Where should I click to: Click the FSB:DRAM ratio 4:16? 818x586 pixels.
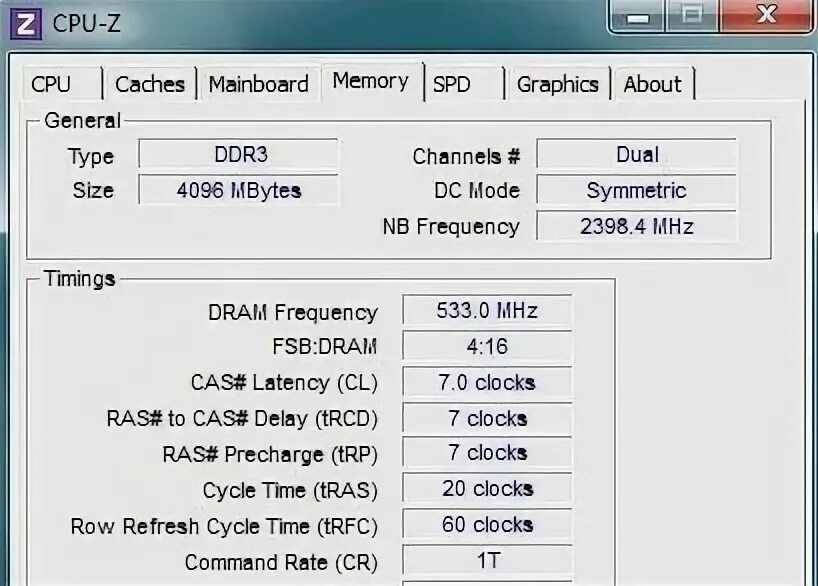point(487,346)
